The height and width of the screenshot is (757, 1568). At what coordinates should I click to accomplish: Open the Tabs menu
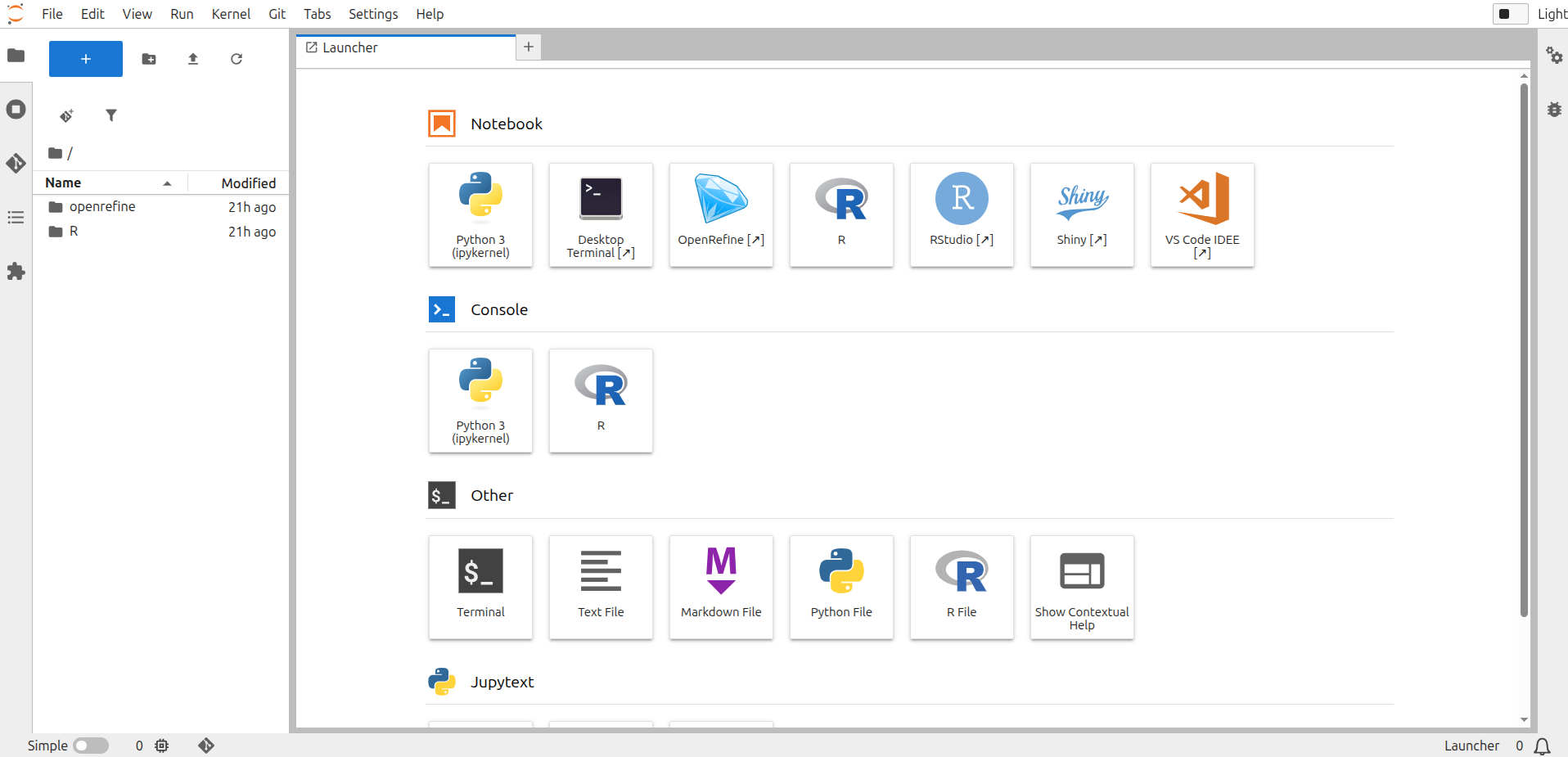pos(318,14)
